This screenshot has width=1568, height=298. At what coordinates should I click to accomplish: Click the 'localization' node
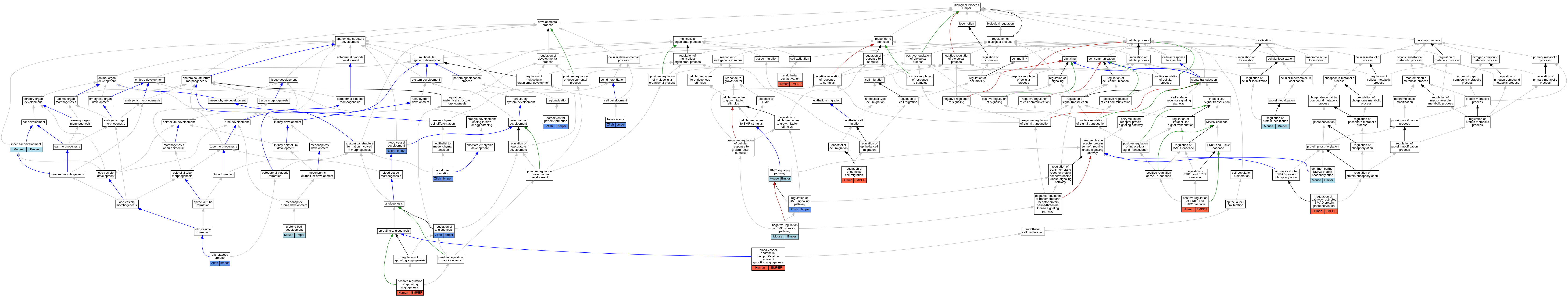pyautogui.click(x=1263, y=40)
